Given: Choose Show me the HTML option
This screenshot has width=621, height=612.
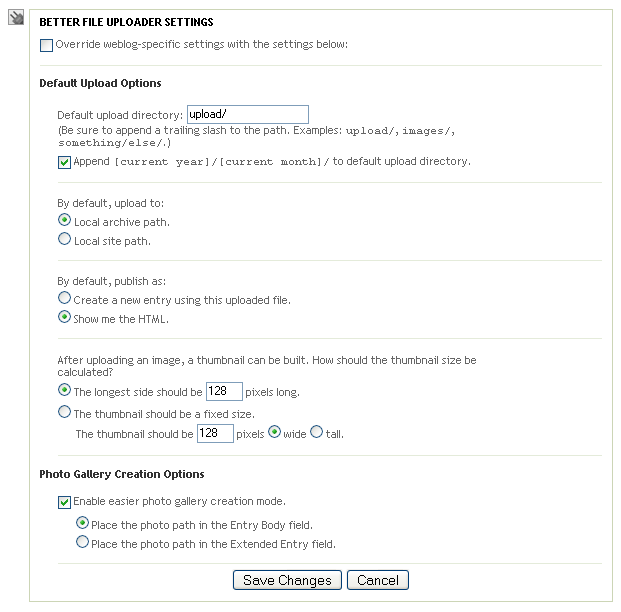Looking at the screenshot, I should (x=64, y=317).
